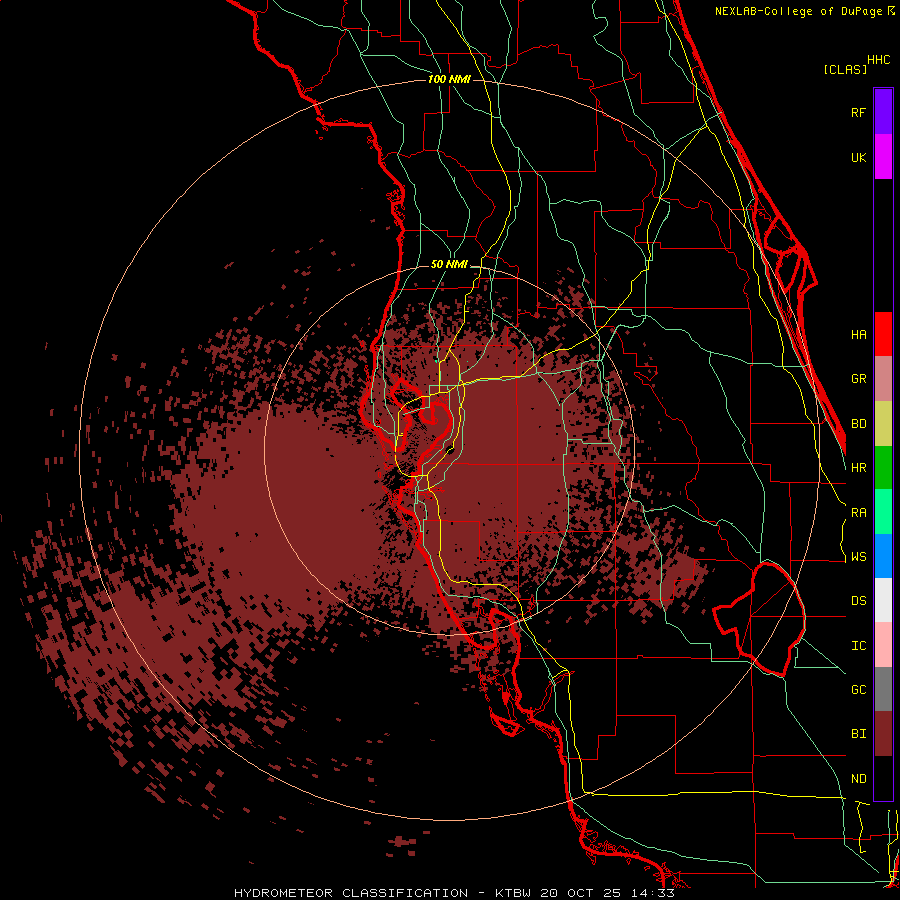This screenshot has height=900, width=900.
Task: Click the [CLAS] units label
Action: [x=845, y=69]
